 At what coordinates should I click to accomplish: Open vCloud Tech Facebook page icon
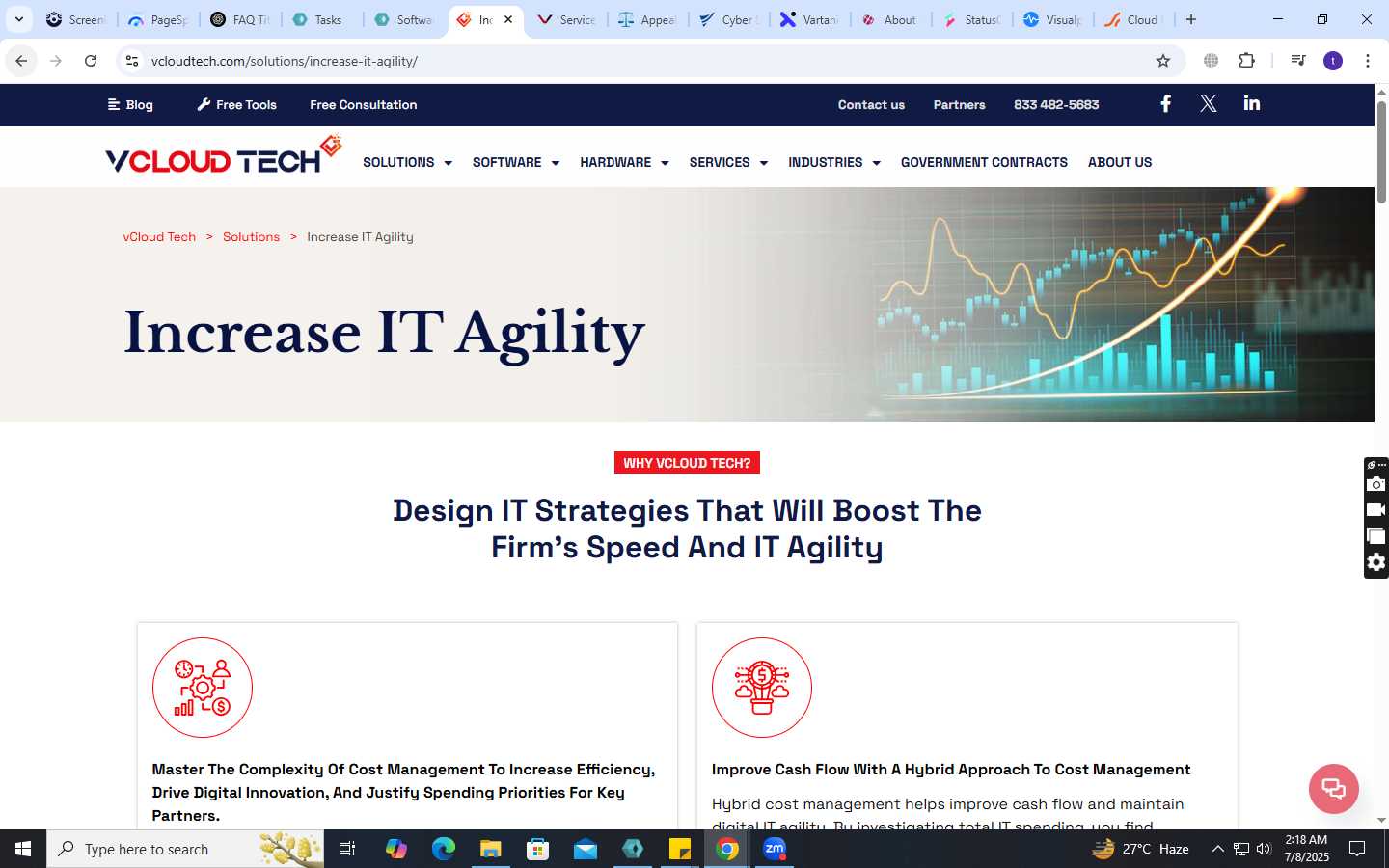1165,104
